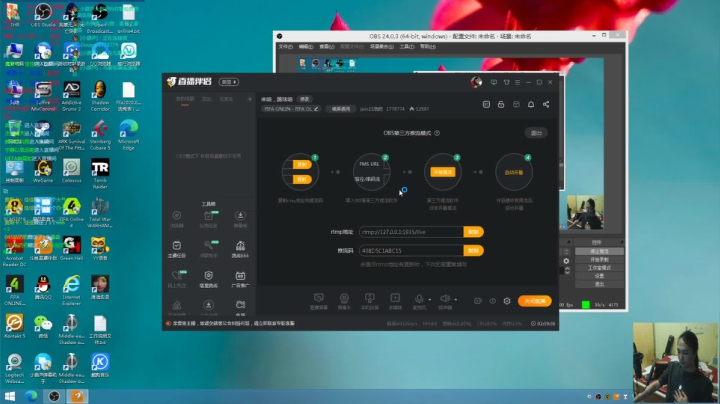720x404 pixels.
Task: Open the 文件 menu in the OBS window
Action: (285, 47)
